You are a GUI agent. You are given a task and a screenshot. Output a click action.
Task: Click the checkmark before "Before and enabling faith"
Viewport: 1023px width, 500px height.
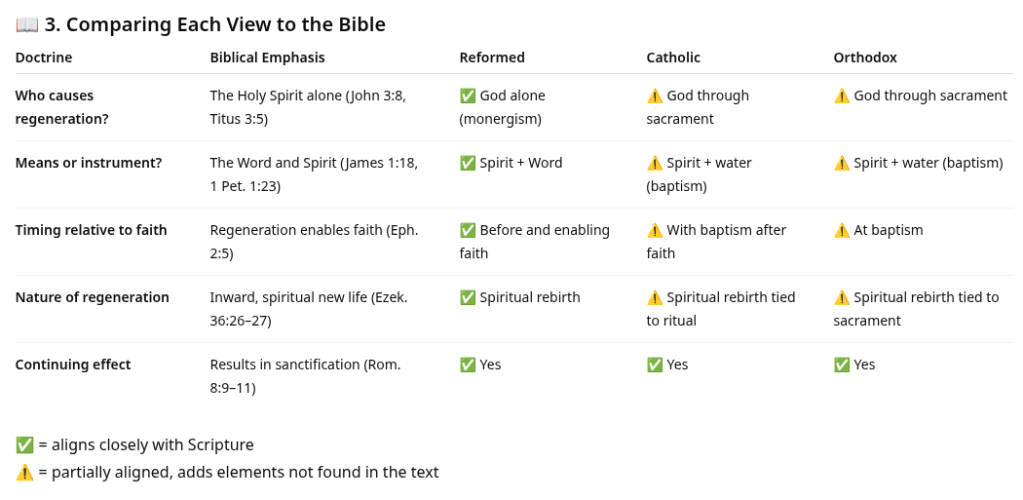(x=467, y=230)
